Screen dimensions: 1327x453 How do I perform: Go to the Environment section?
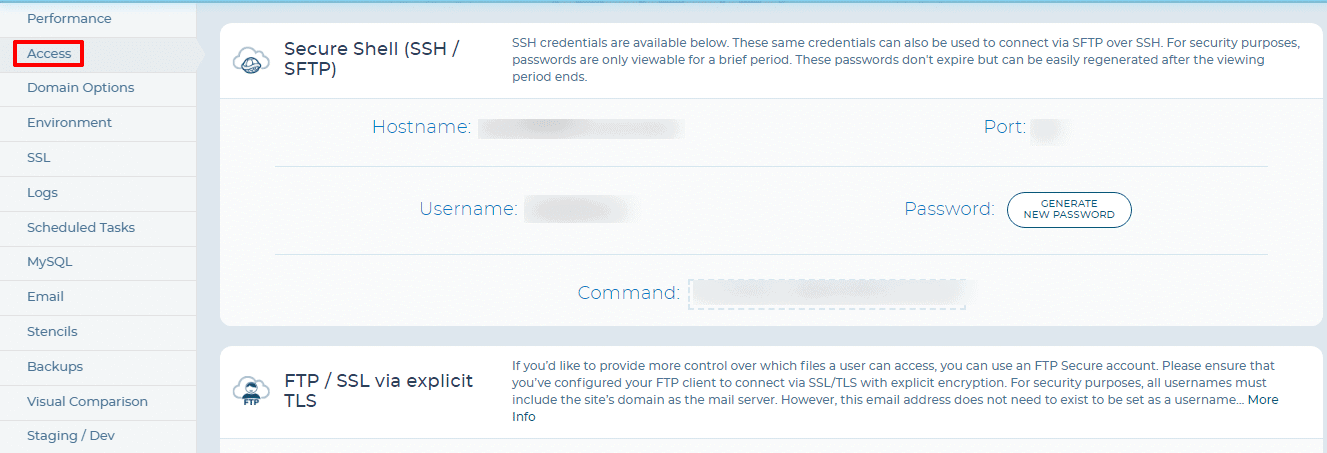pyautogui.click(x=69, y=123)
